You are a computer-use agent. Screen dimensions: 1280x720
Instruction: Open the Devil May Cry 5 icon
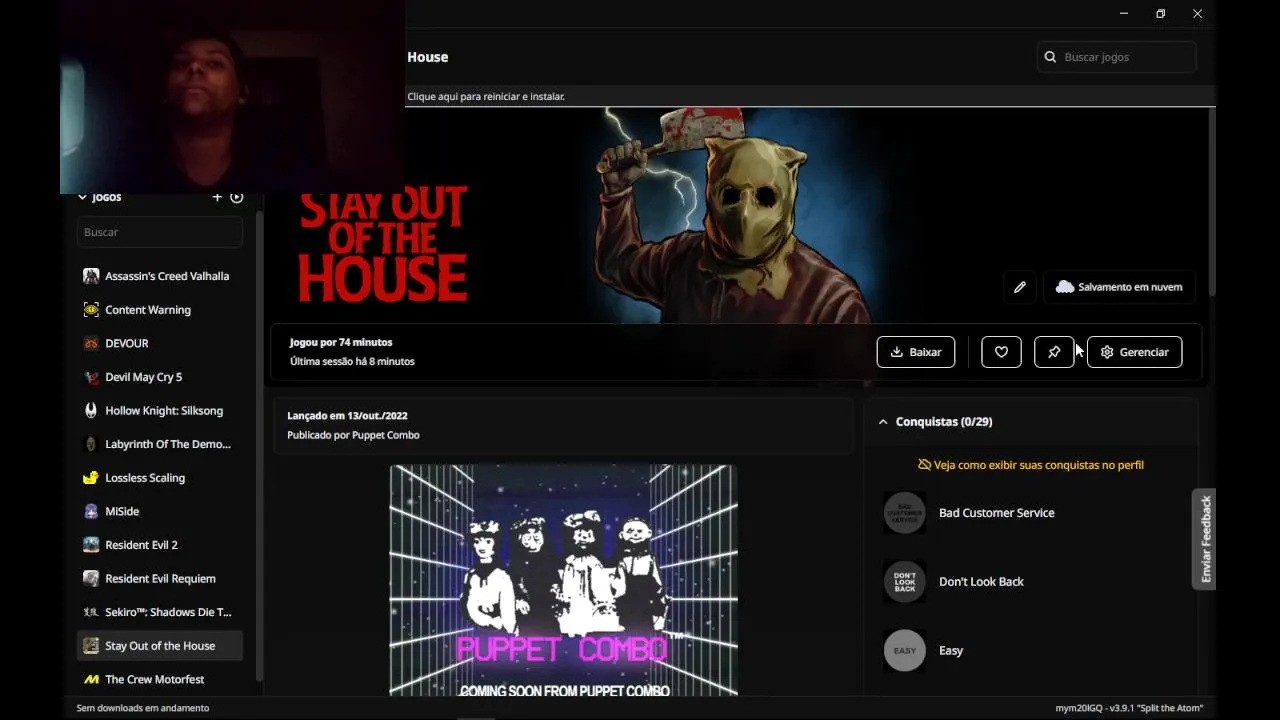(91, 377)
